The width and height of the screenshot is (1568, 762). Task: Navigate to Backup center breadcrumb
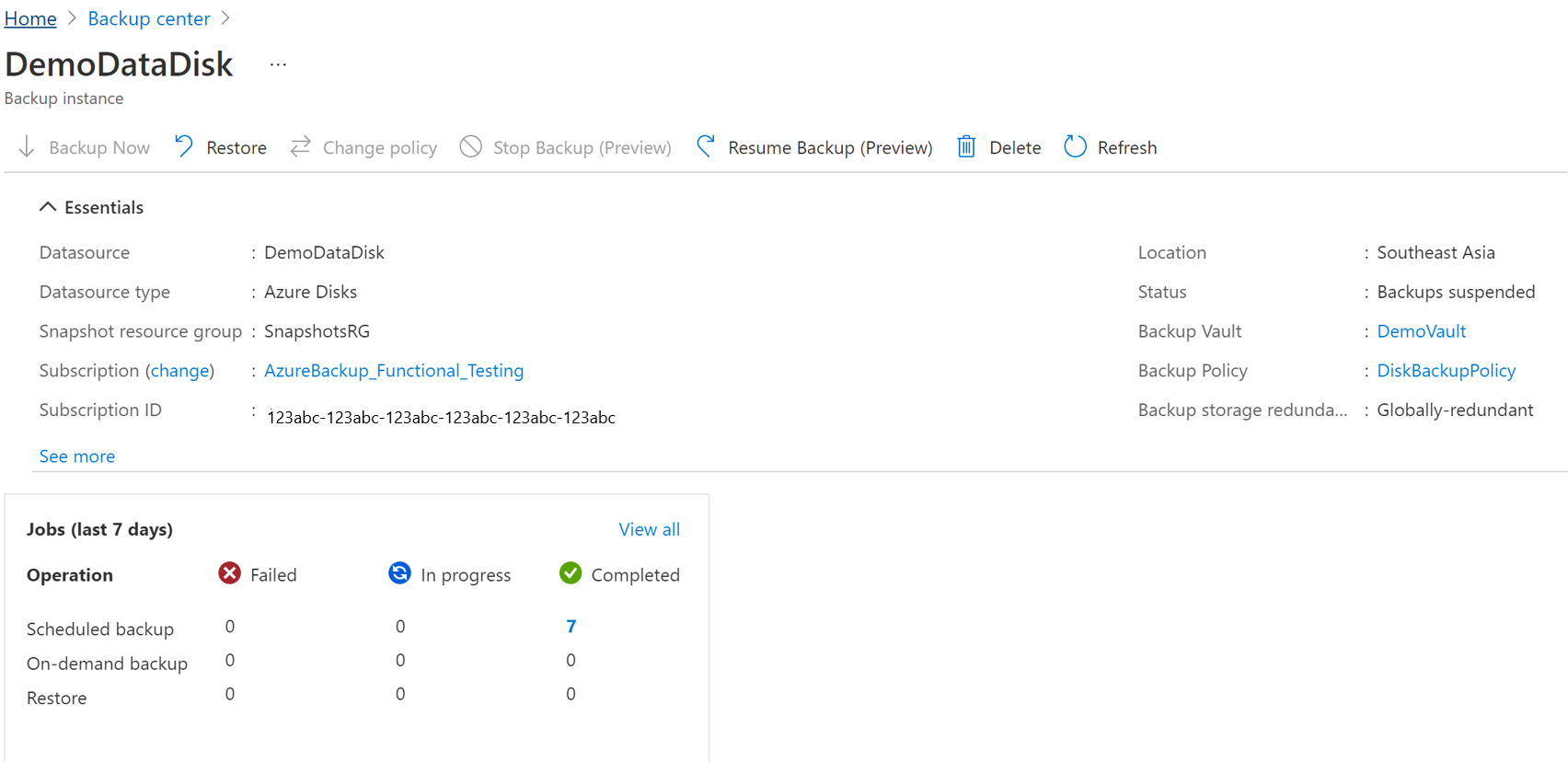pos(149,18)
